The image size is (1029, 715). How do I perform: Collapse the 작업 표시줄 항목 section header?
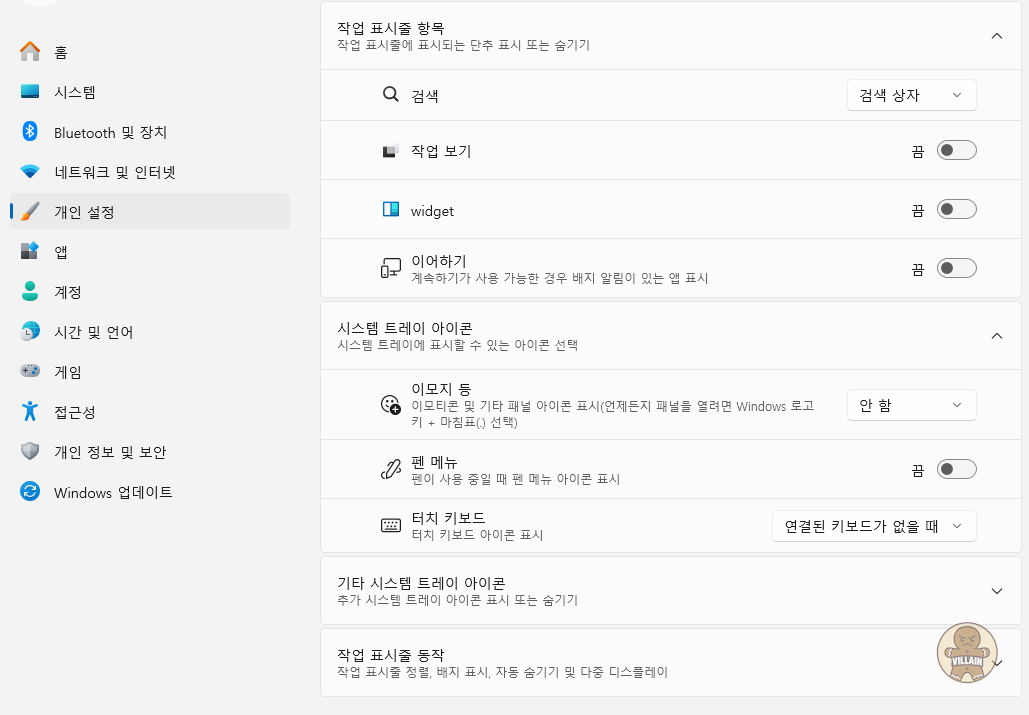click(671, 35)
